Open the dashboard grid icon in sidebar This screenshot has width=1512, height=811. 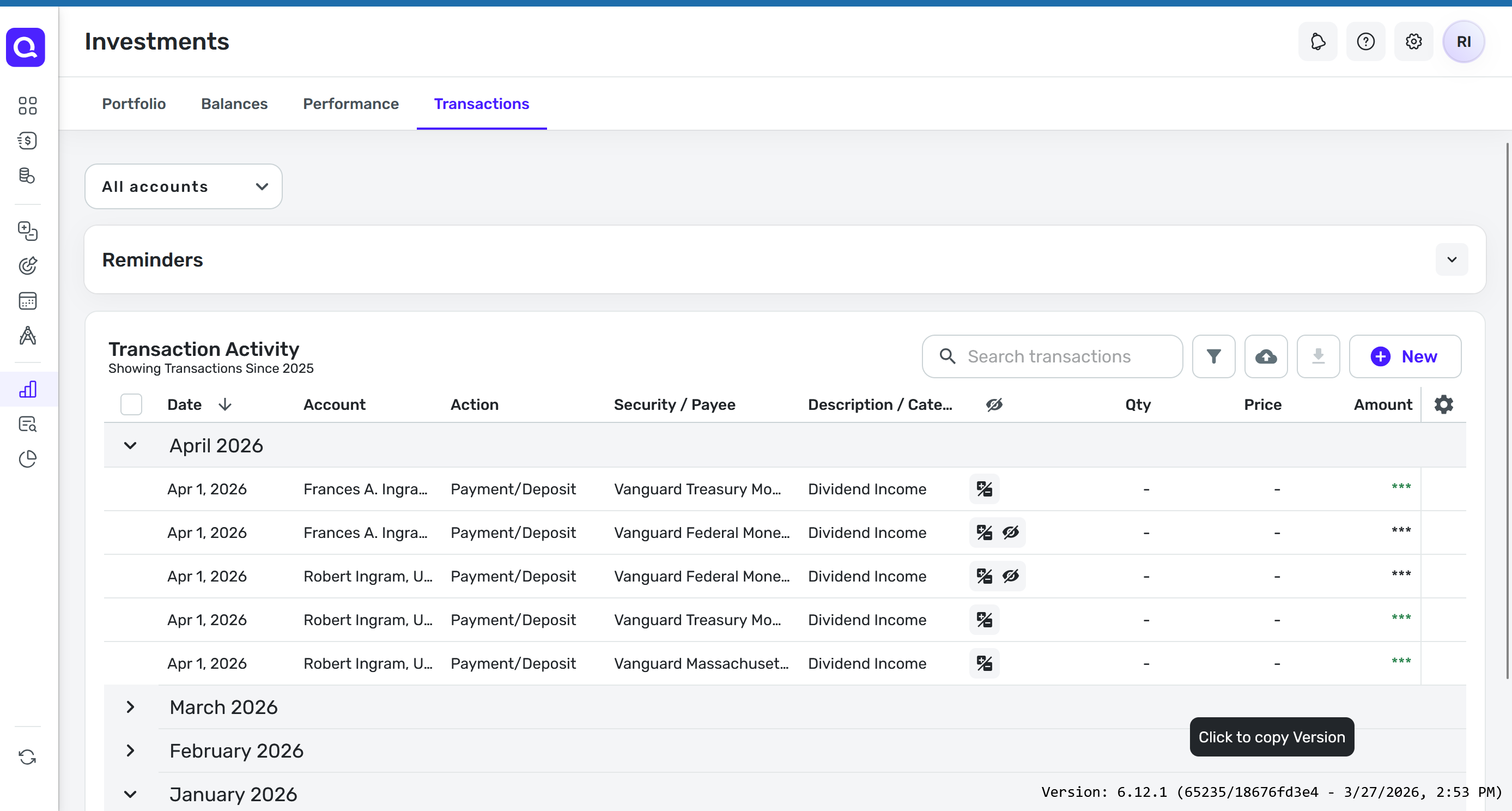(x=28, y=106)
